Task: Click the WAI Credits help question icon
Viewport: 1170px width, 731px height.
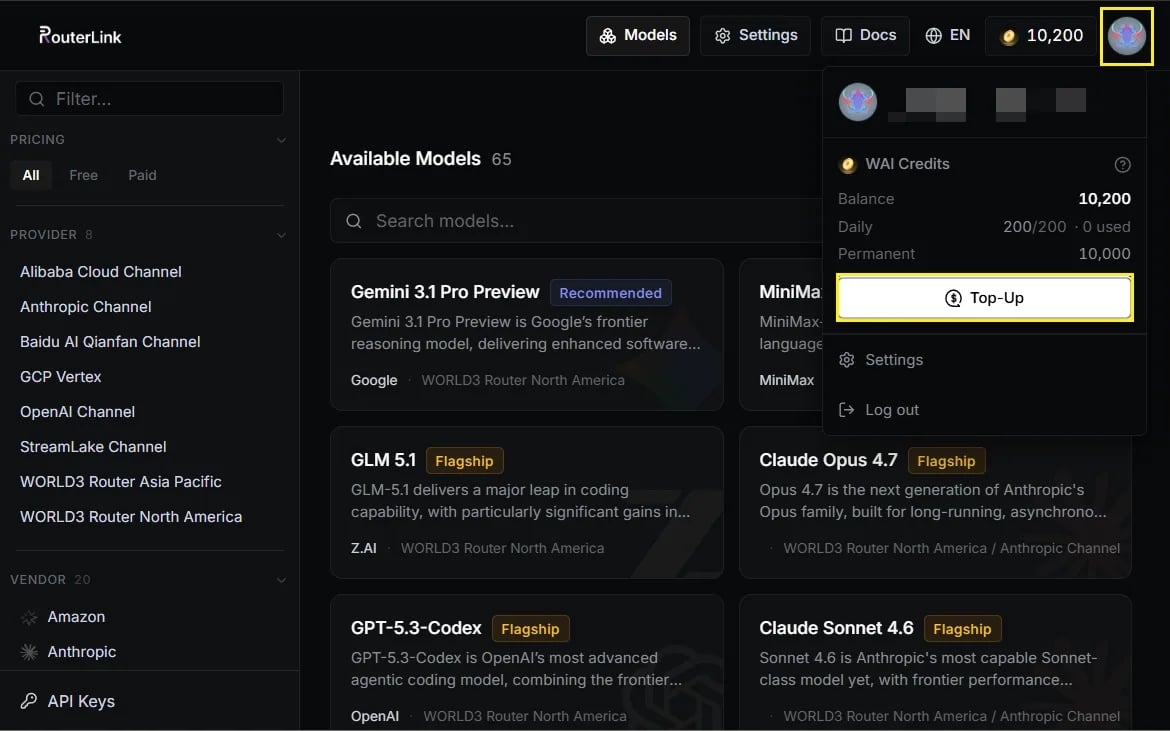Action: tap(1122, 165)
